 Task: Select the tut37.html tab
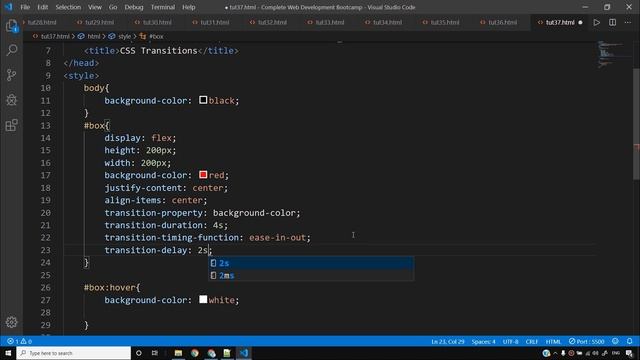point(560,22)
